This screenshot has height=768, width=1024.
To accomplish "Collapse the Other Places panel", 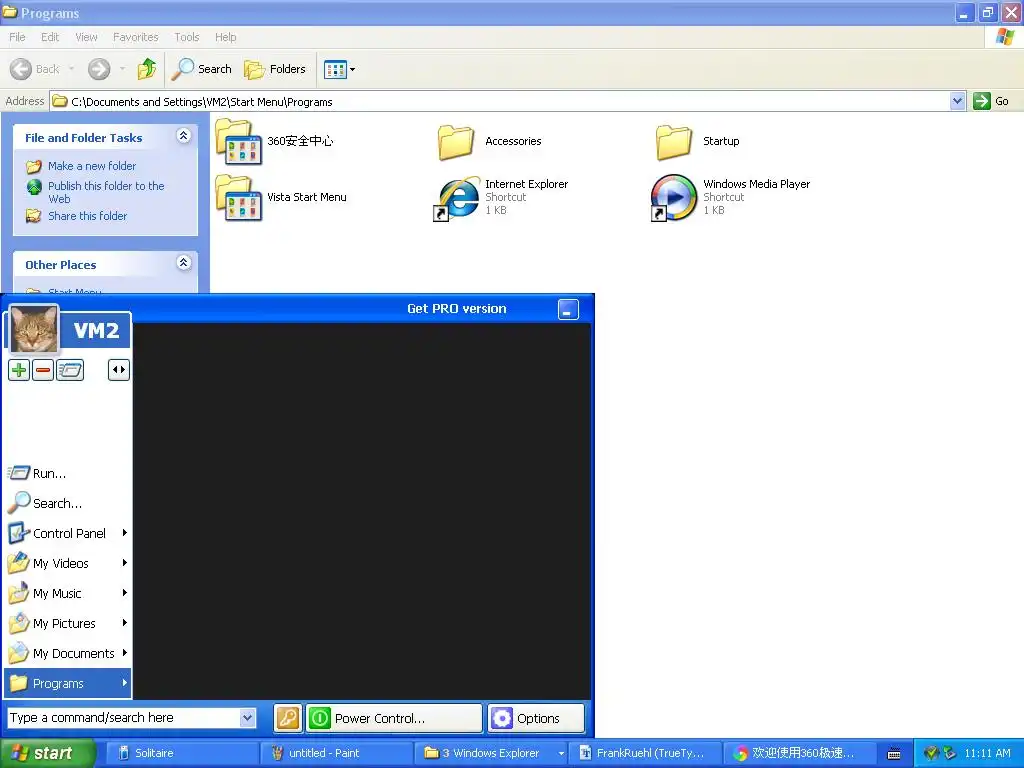I will [x=184, y=263].
